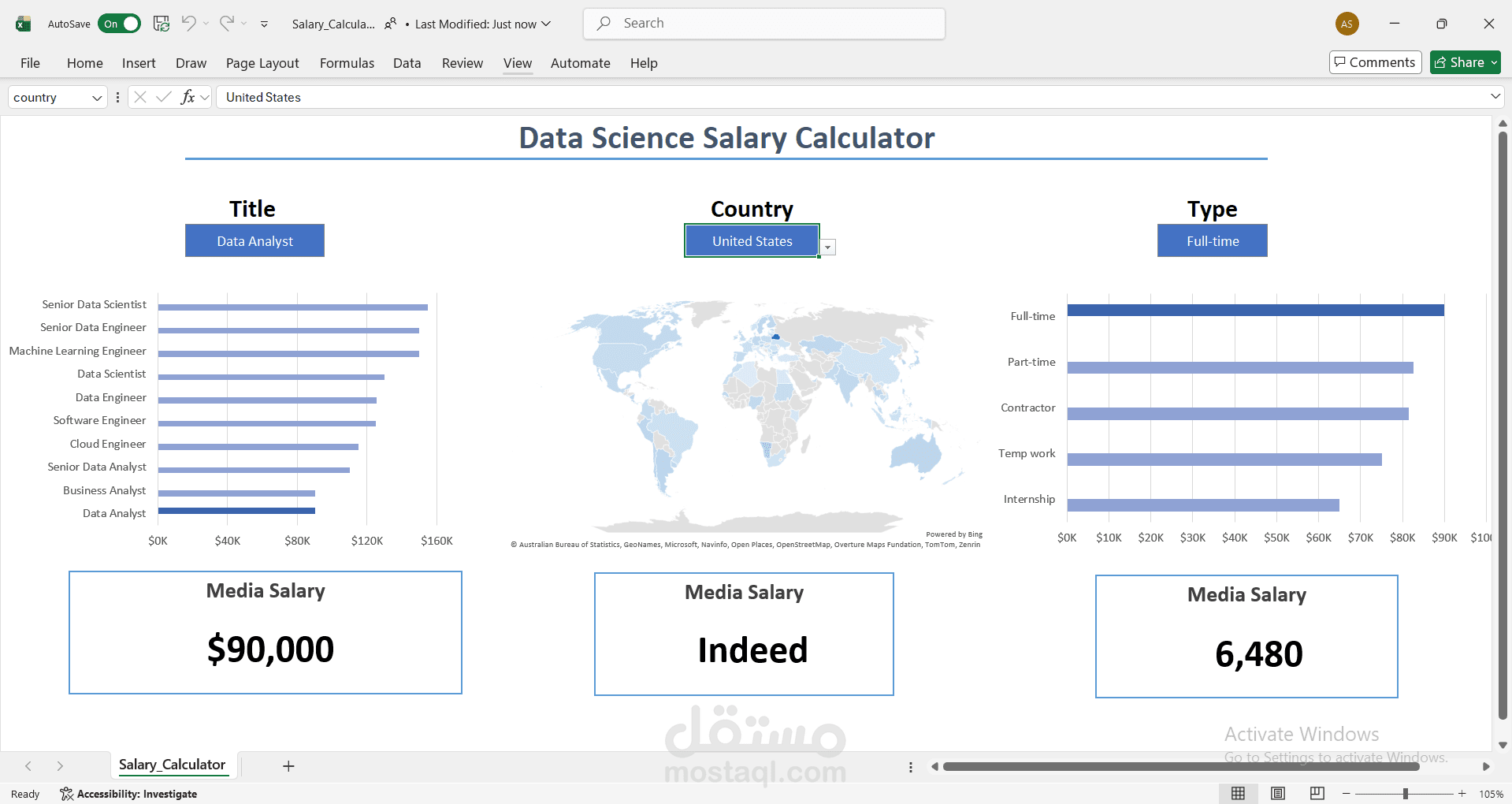Image resolution: width=1512 pixels, height=804 pixels.
Task: Click the Excel app icon
Action: 23,24
